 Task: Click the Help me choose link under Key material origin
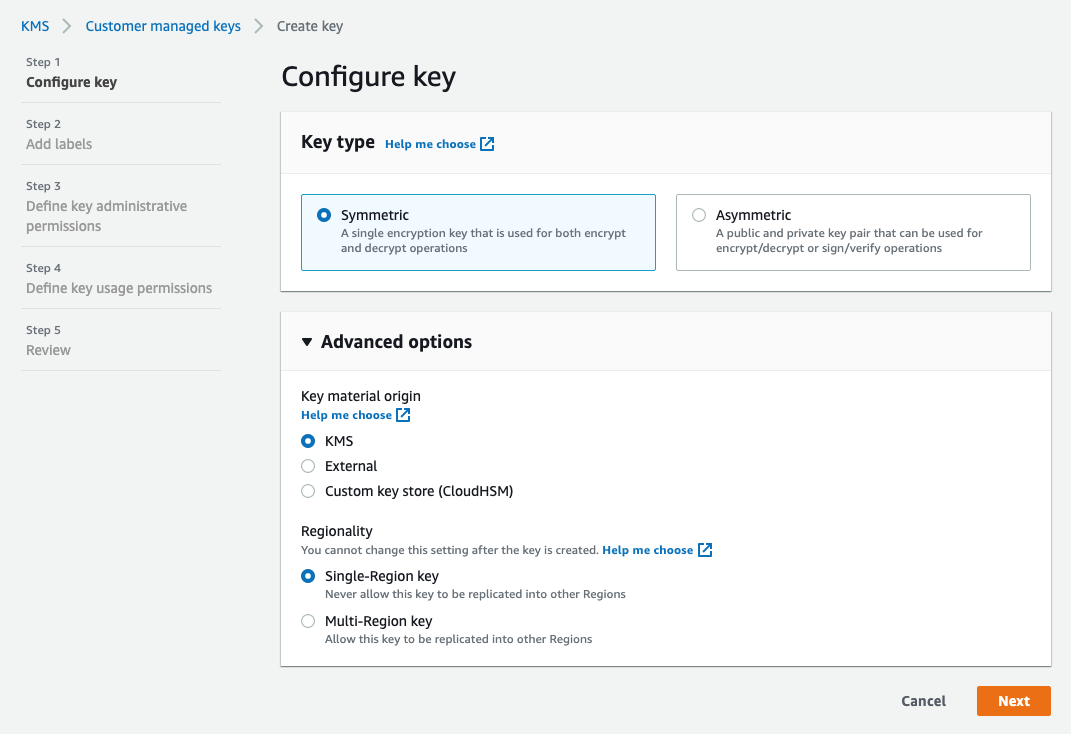pyautogui.click(x=344, y=414)
